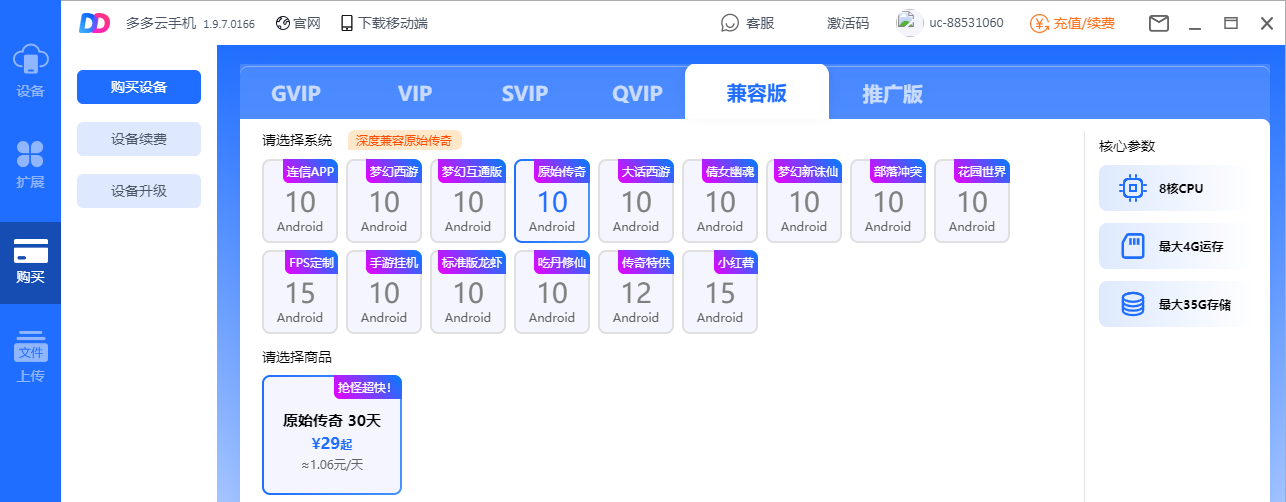This screenshot has height=502, width=1286.
Task: Open the 设备 (devices) sidebar section
Action: coord(30,72)
